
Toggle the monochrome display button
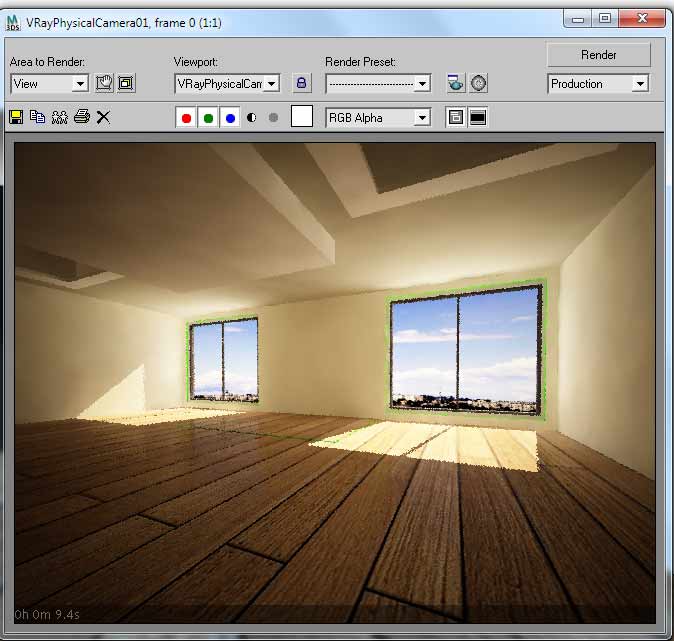pyautogui.click(x=273, y=117)
